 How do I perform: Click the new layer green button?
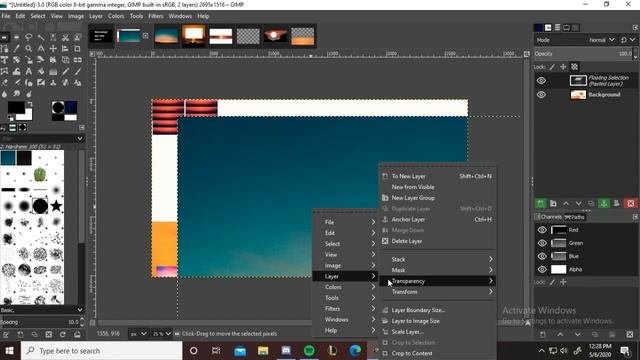(540, 203)
